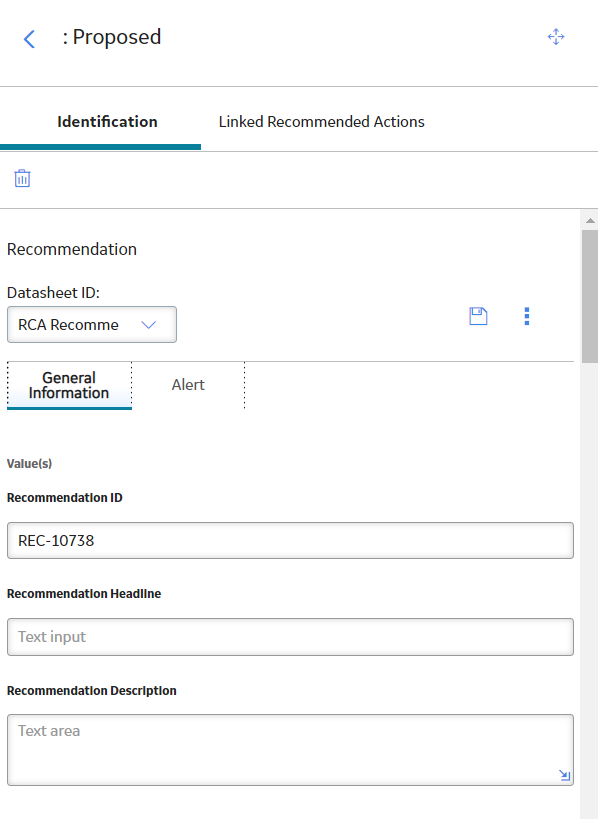Delete the recommendation with the trash icon

point(22,178)
